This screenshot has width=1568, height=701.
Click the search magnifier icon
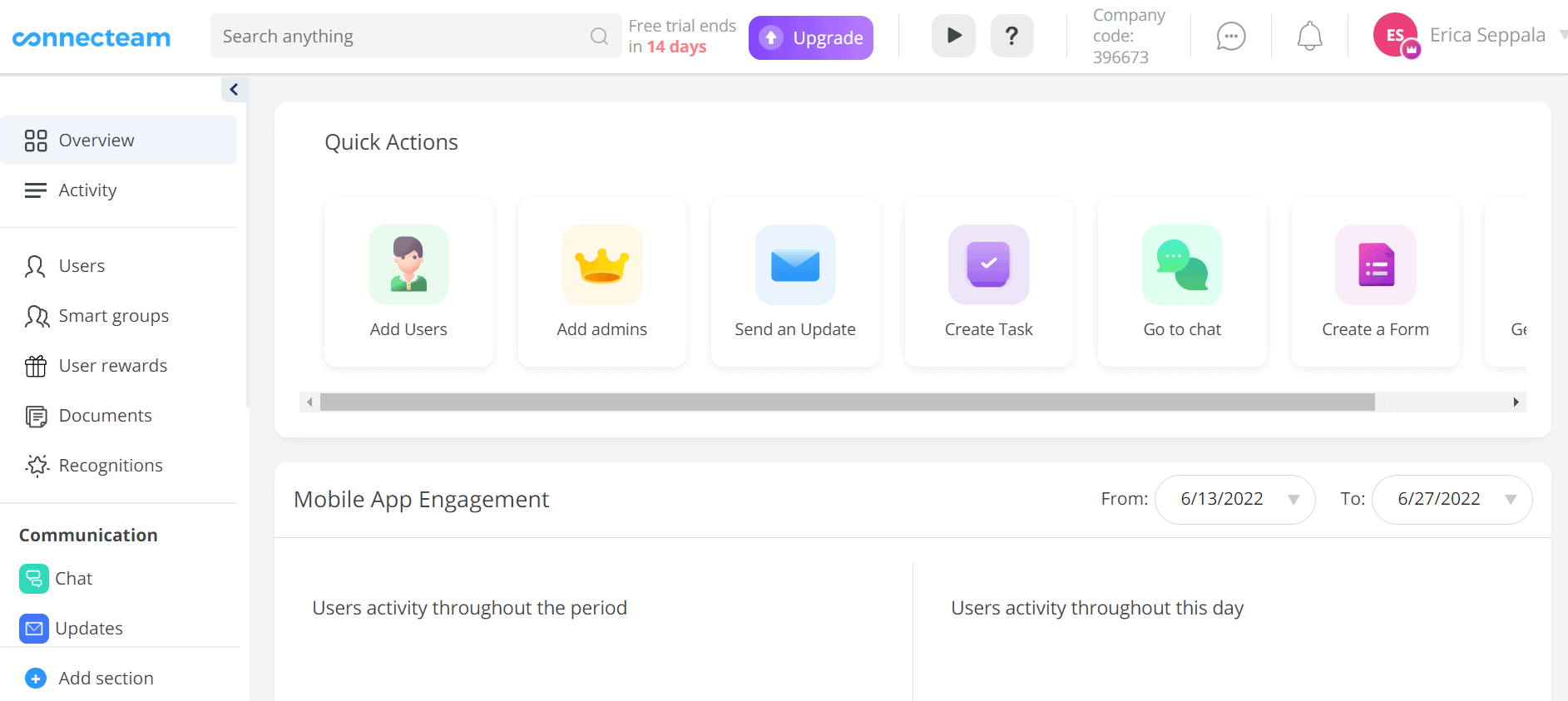[599, 36]
